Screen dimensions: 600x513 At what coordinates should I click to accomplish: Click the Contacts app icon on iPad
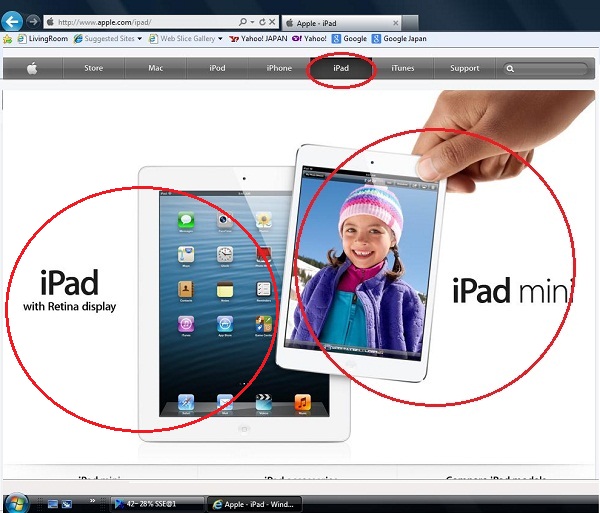click(186, 290)
